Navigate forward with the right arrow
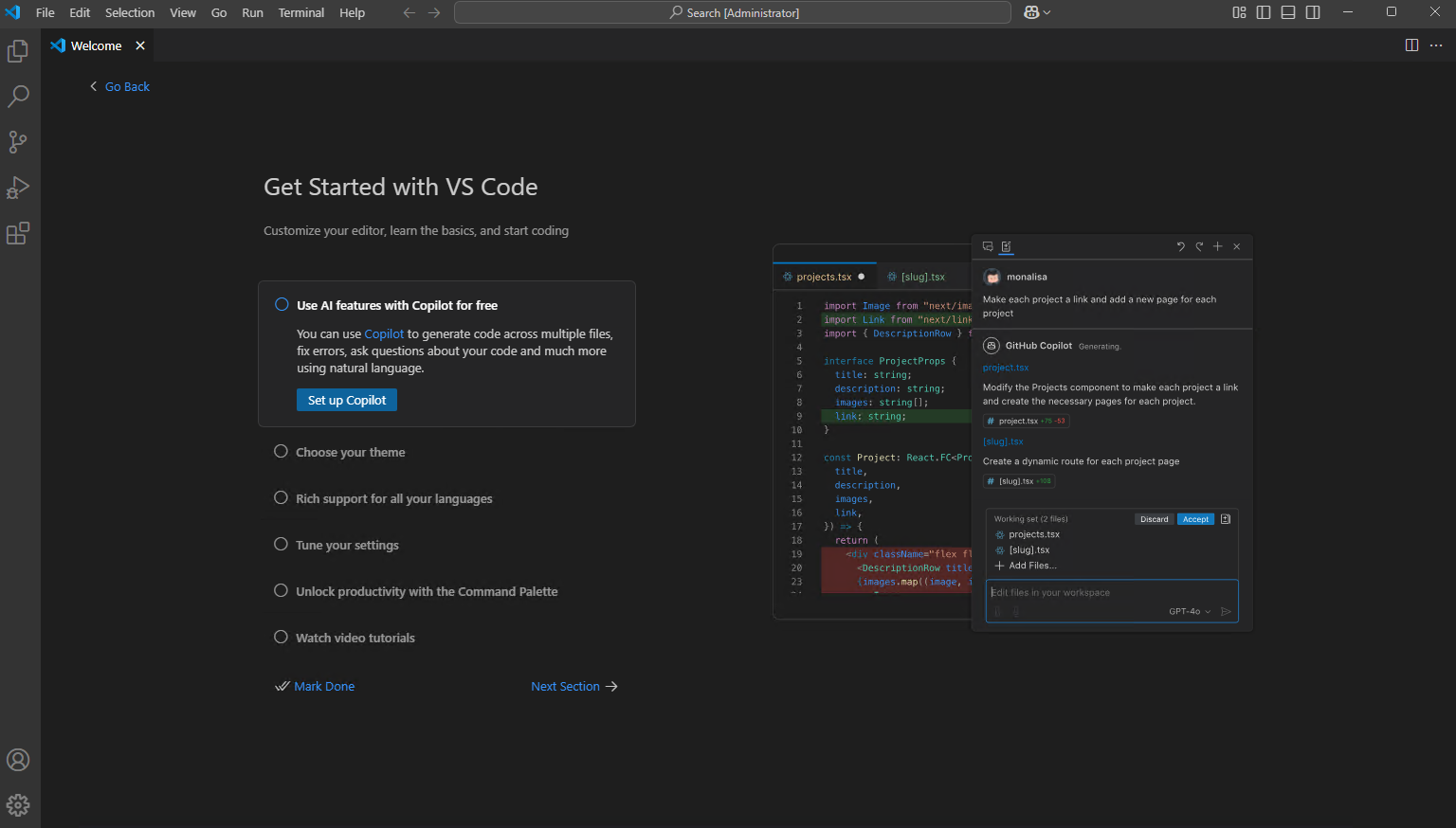The width and height of the screenshot is (1456, 828). coord(434,12)
